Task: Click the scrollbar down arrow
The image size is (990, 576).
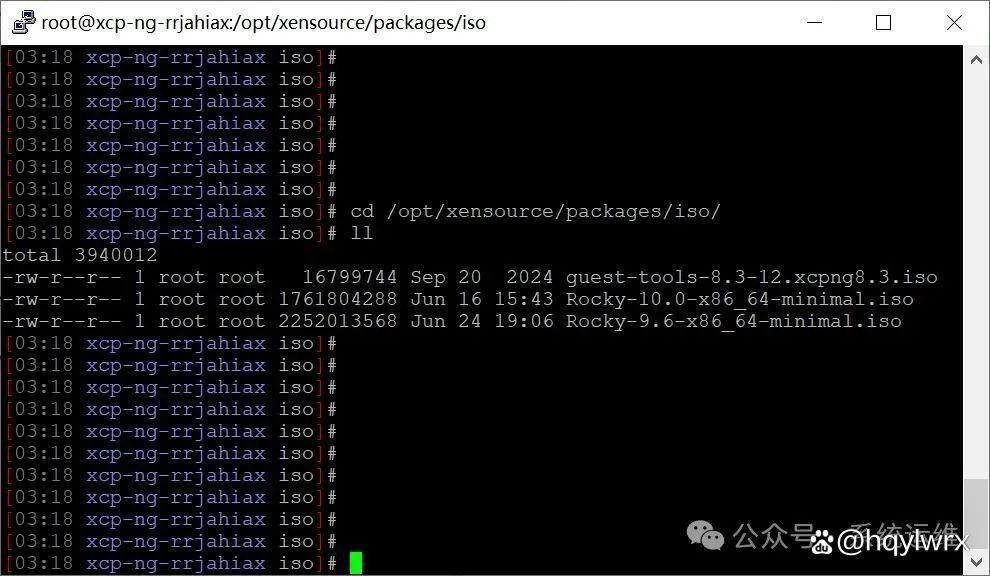Action: [976, 561]
